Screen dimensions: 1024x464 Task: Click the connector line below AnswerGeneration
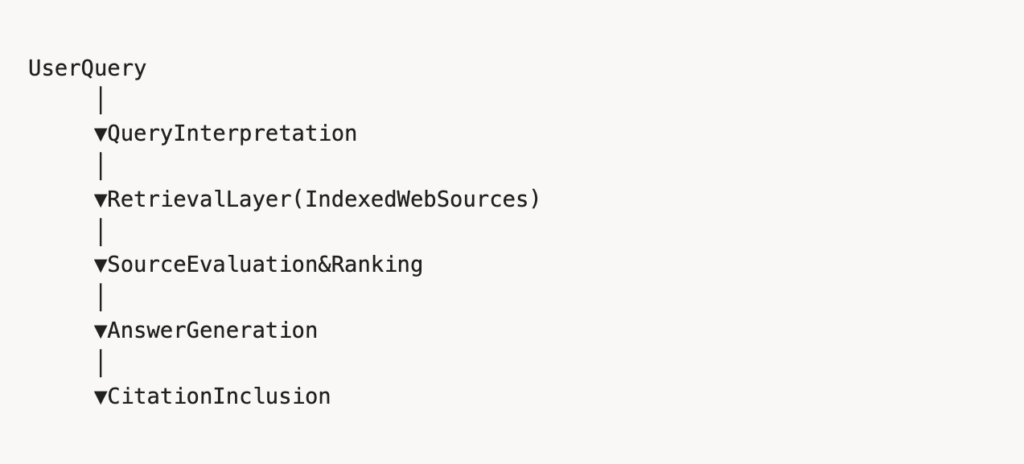tap(100, 364)
